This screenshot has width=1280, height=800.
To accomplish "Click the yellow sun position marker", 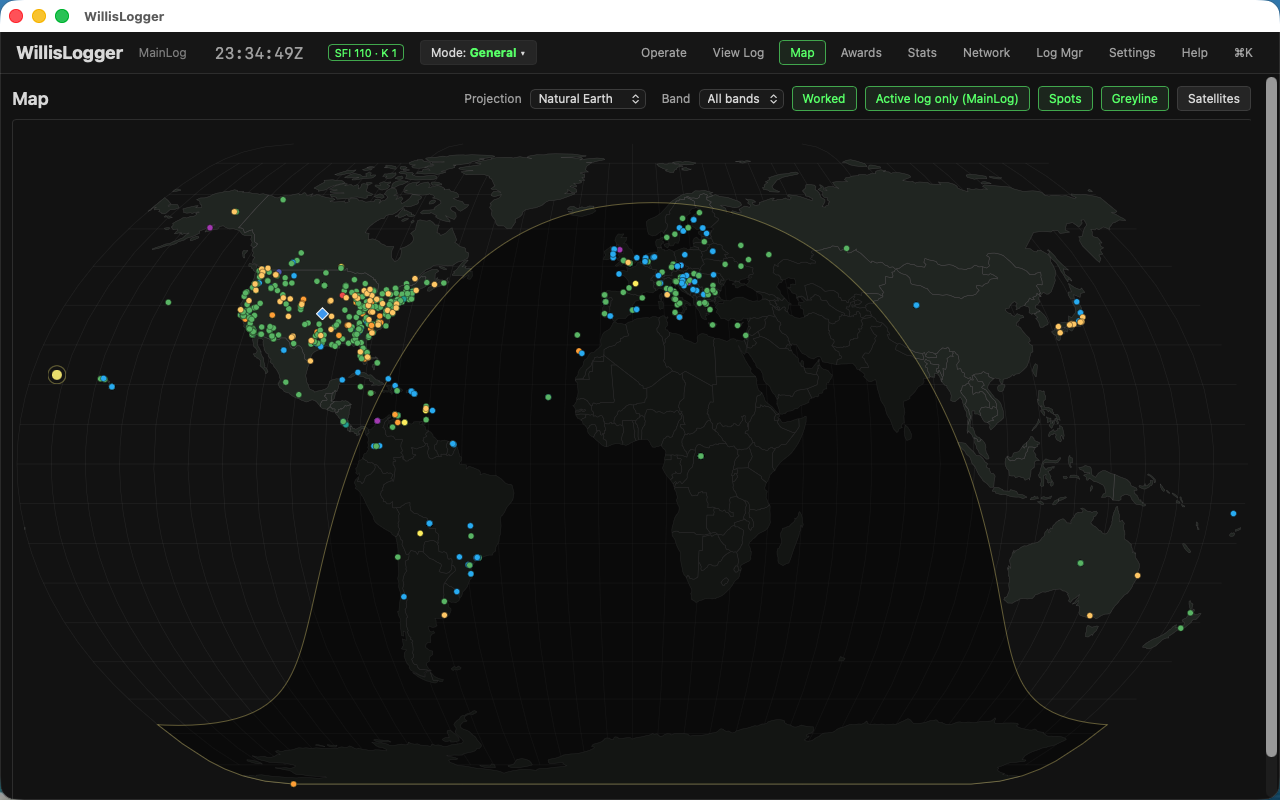I will (x=57, y=375).
